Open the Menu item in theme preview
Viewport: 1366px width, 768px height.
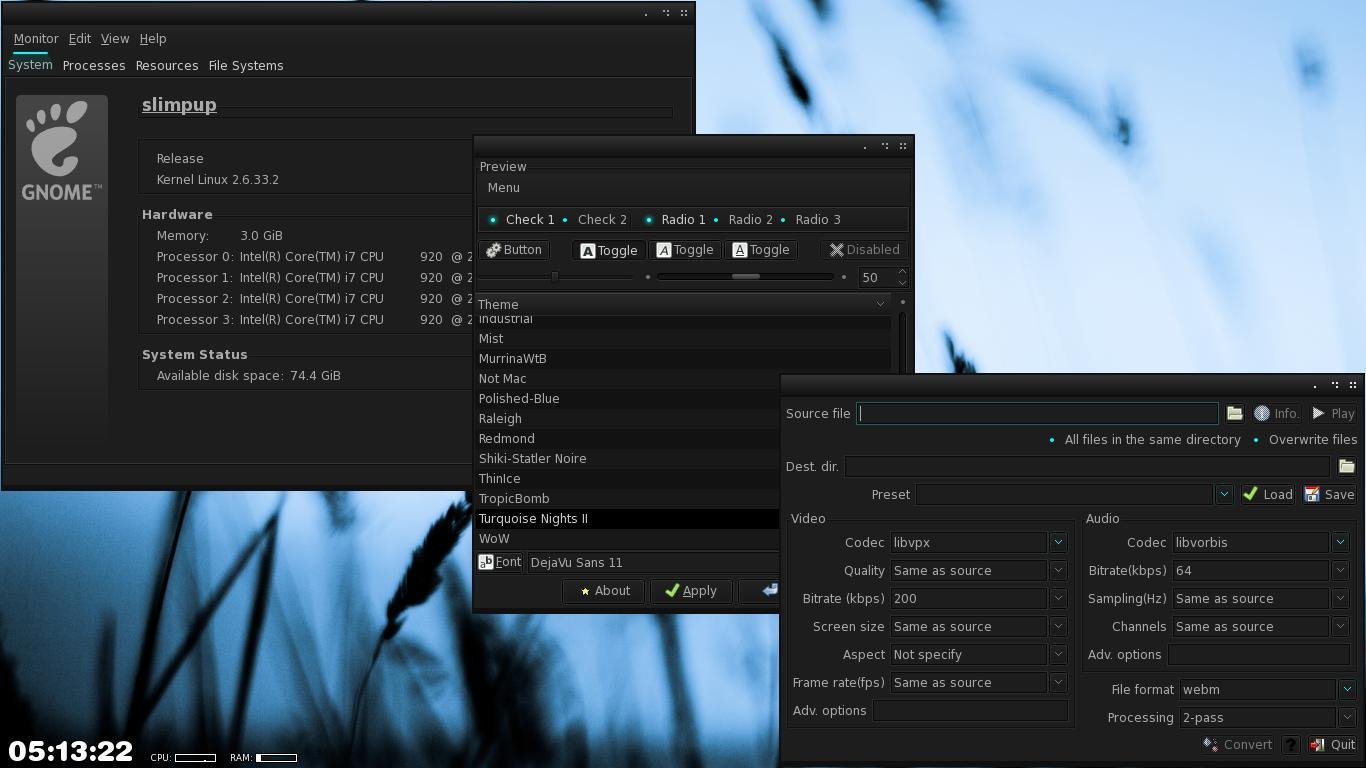[504, 188]
